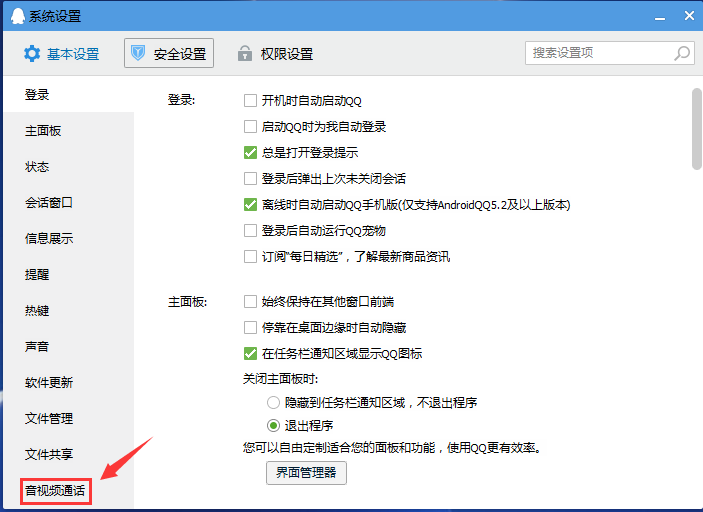Focus the 搜索设置项 search field

coord(610,53)
